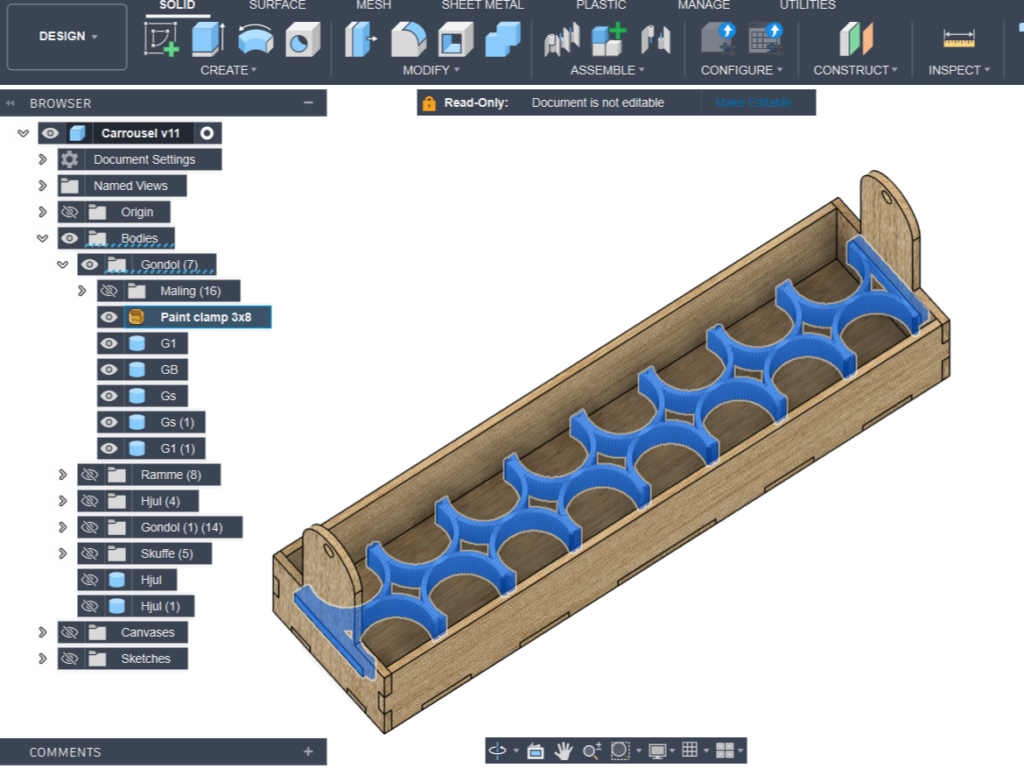Expand the Skuffe (5) folder
The width and height of the screenshot is (1024, 768).
pos(62,554)
